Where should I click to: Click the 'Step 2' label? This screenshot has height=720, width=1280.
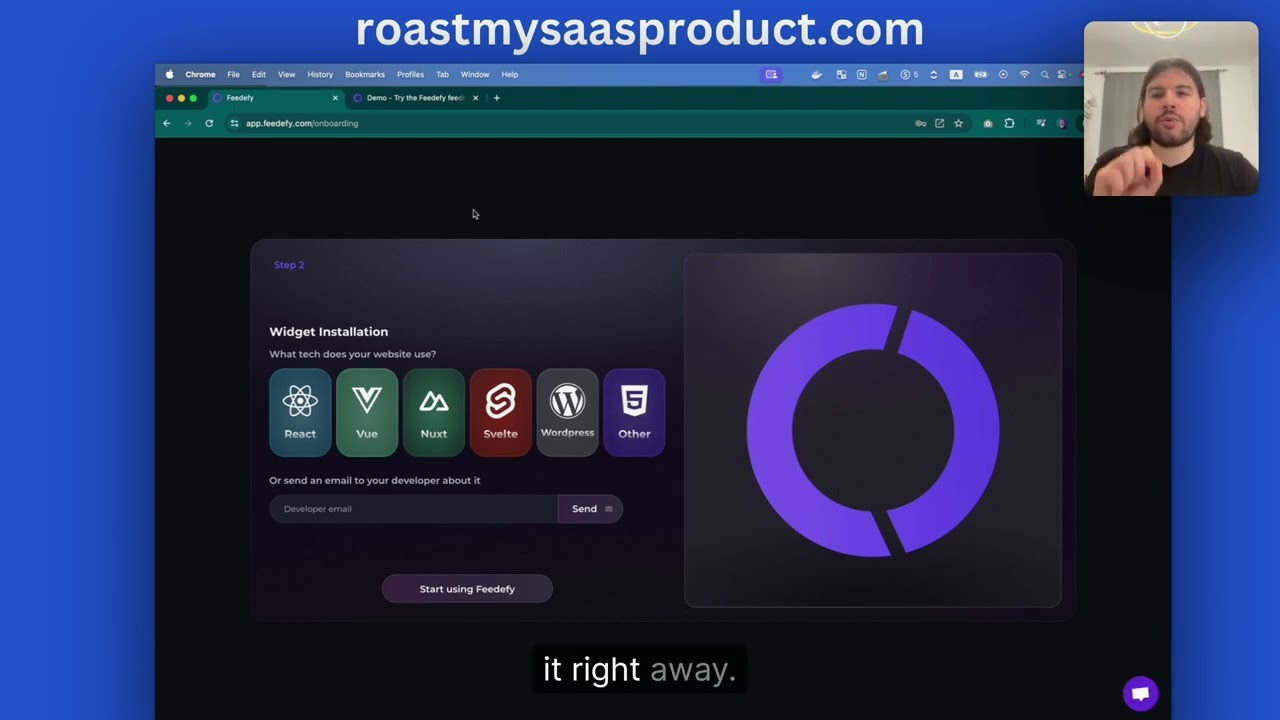point(289,265)
